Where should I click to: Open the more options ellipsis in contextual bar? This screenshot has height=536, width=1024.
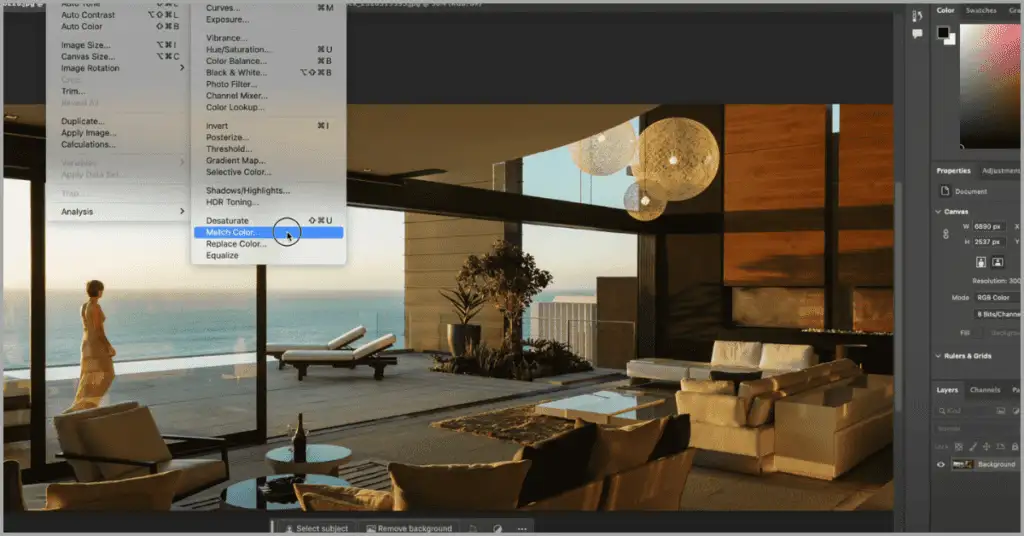[x=522, y=528]
